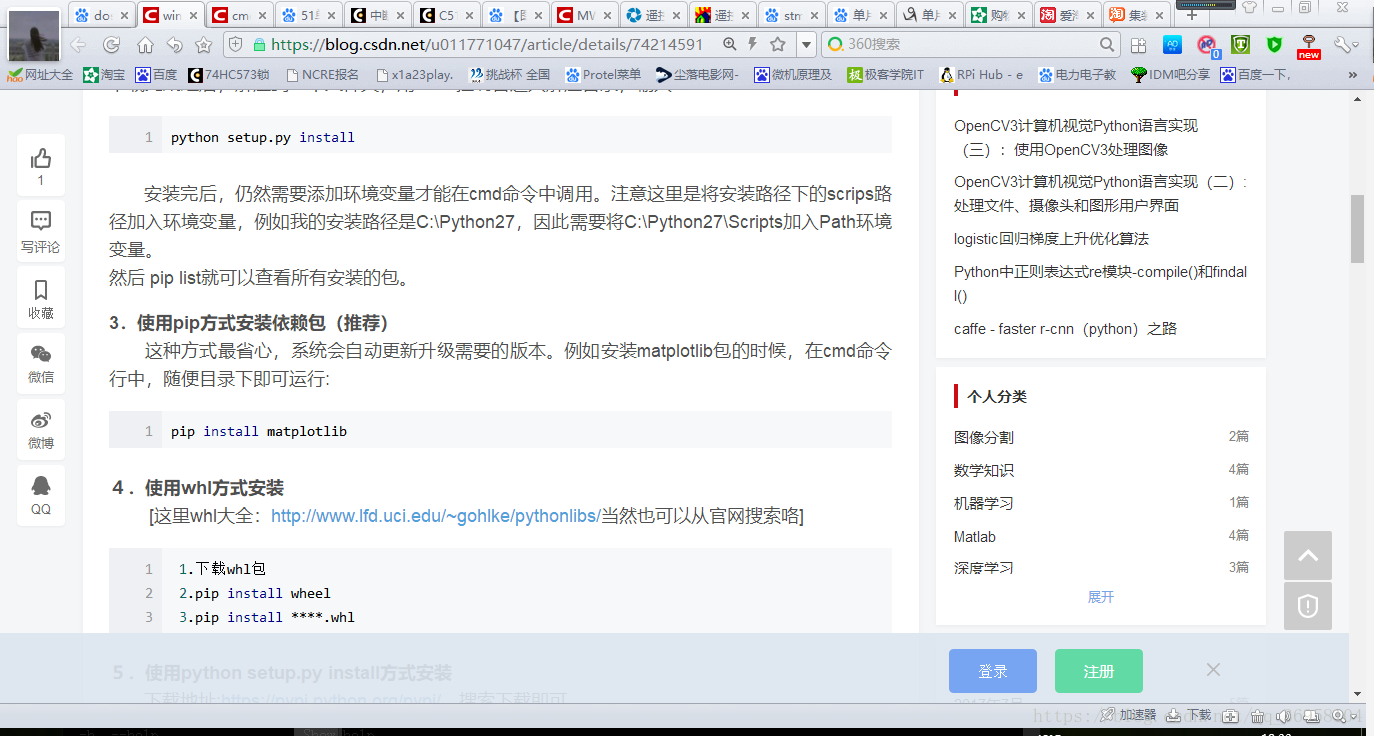Go to the browser home page icon

[145, 44]
